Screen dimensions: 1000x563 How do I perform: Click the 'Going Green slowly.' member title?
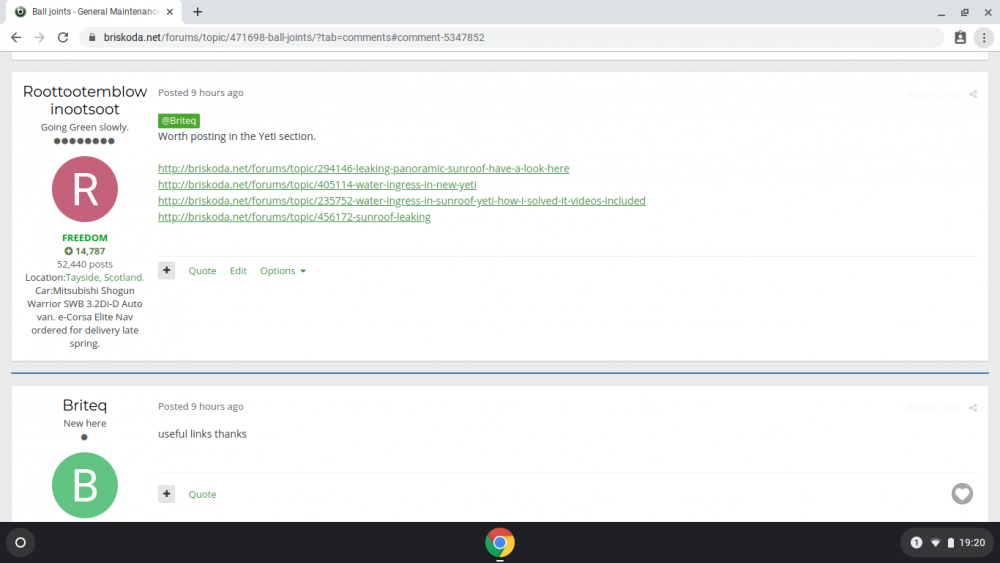tap(85, 127)
